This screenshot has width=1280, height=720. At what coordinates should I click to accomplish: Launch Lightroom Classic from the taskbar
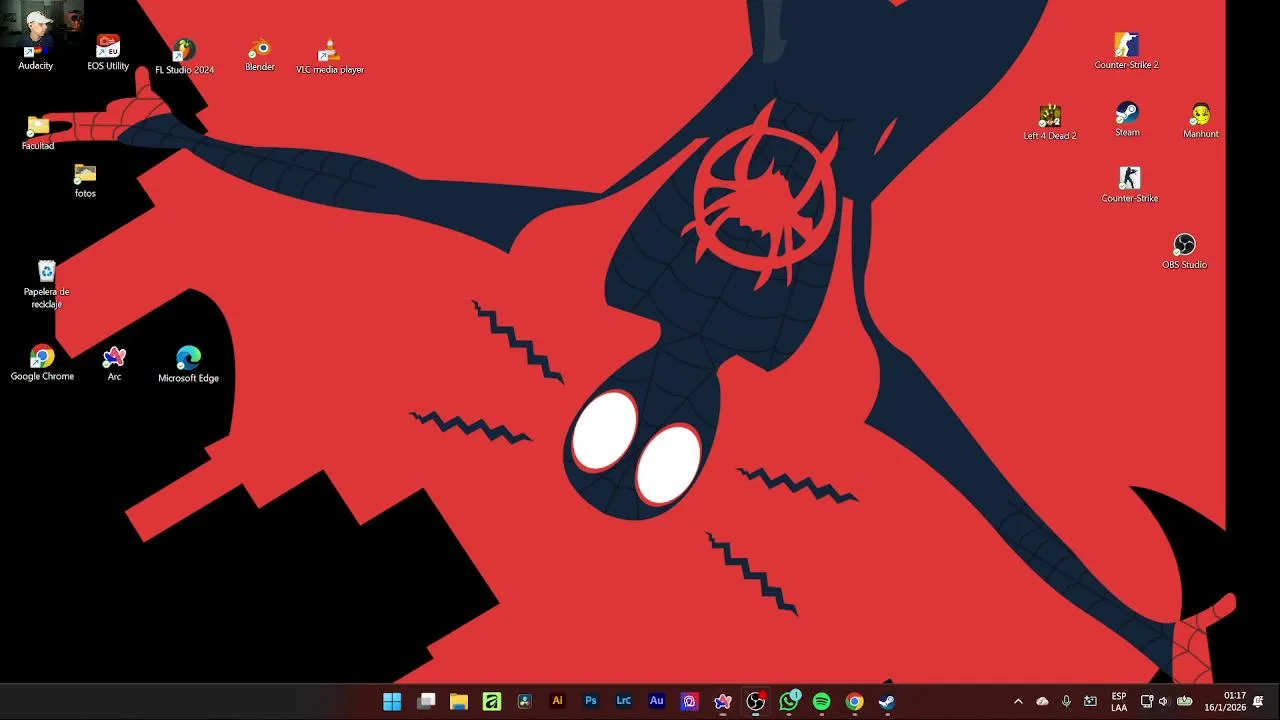(624, 702)
